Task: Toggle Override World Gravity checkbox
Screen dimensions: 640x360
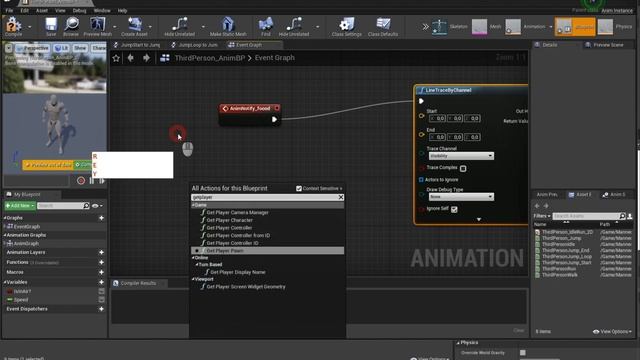Action: 522,353
